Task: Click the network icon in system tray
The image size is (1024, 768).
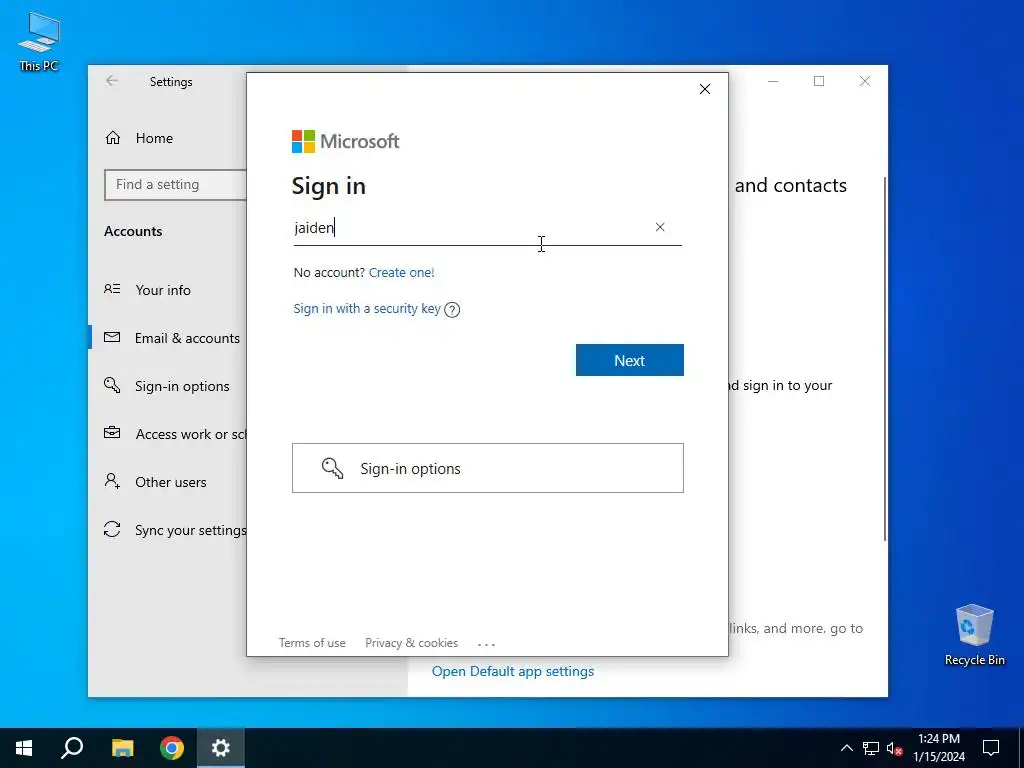Action: coord(871,748)
